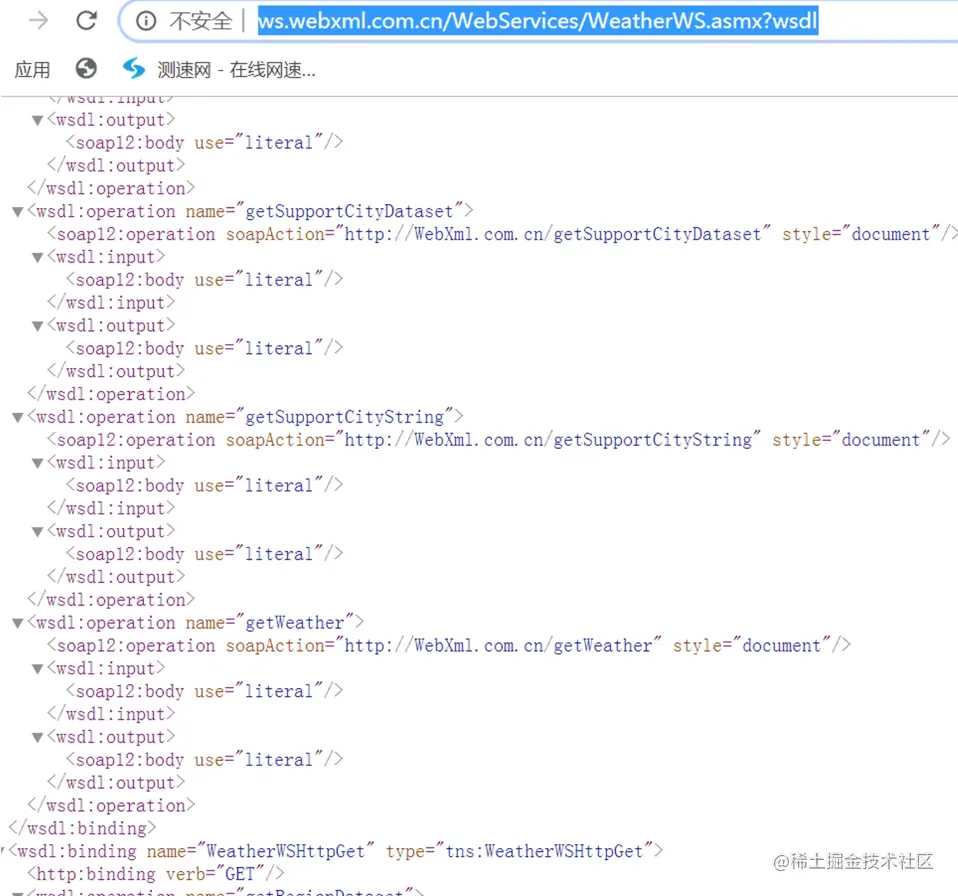Collapse the getWeather operation node
The height and width of the screenshot is (896, 958).
[18, 624]
